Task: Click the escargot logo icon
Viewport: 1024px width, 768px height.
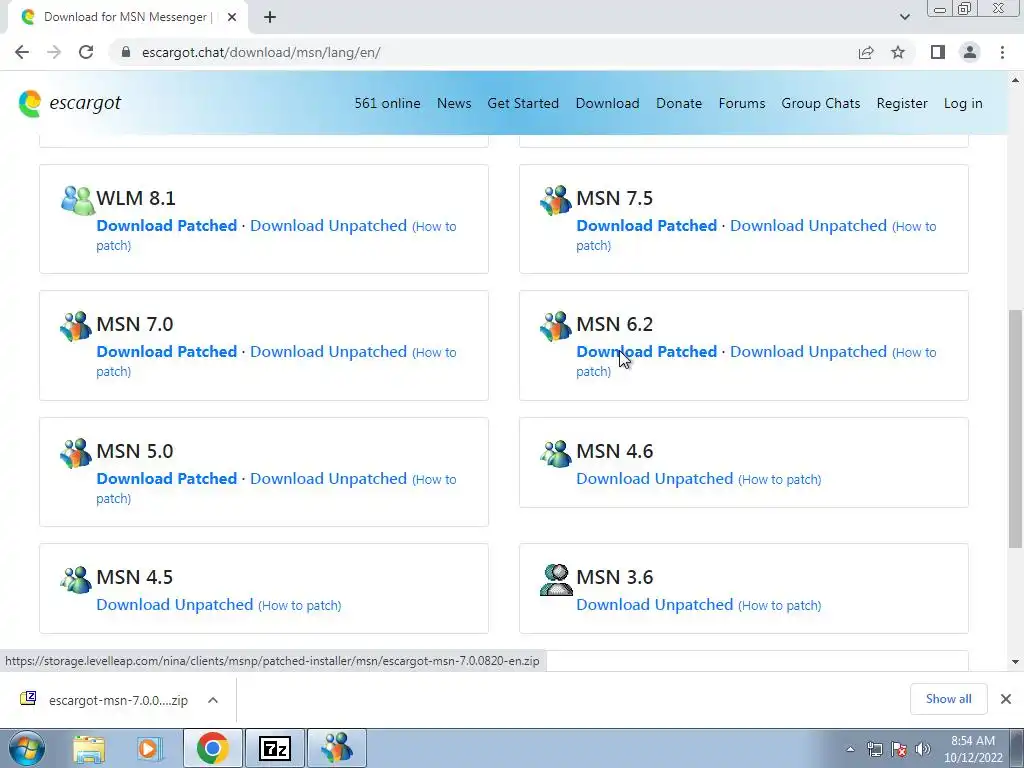Action: coord(30,103)
